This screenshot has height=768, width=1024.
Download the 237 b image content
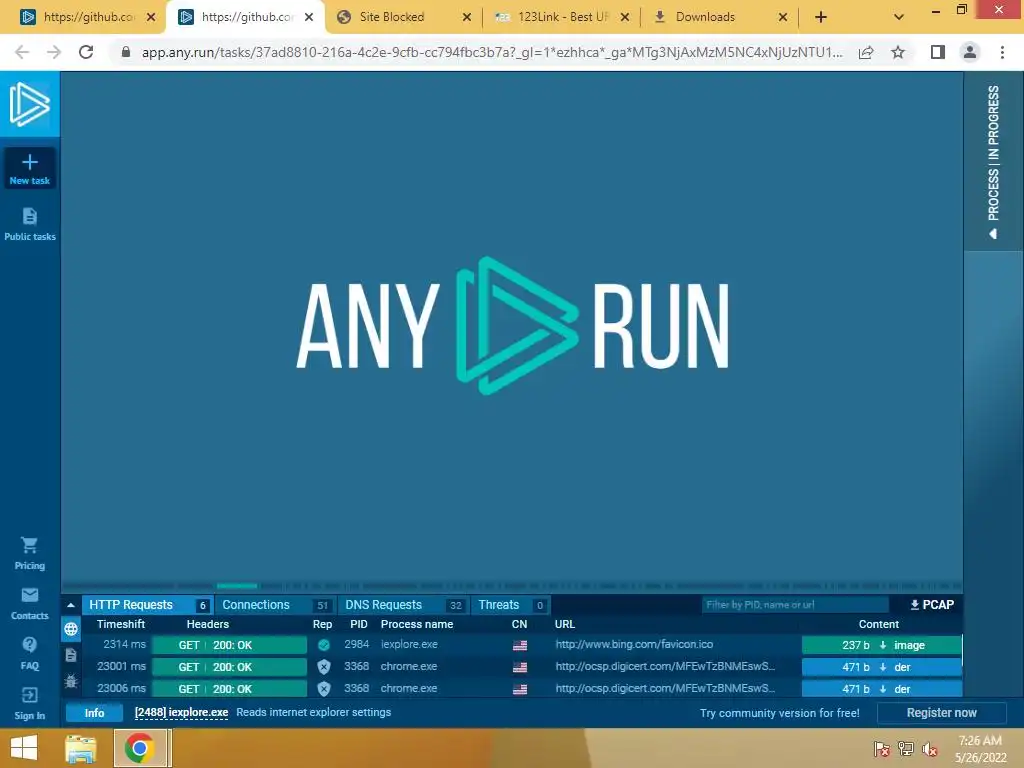(882, 645)
